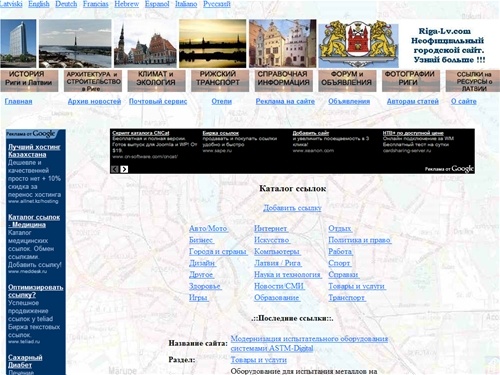
Task: Open Объявления link
Action: pos(349,101)
